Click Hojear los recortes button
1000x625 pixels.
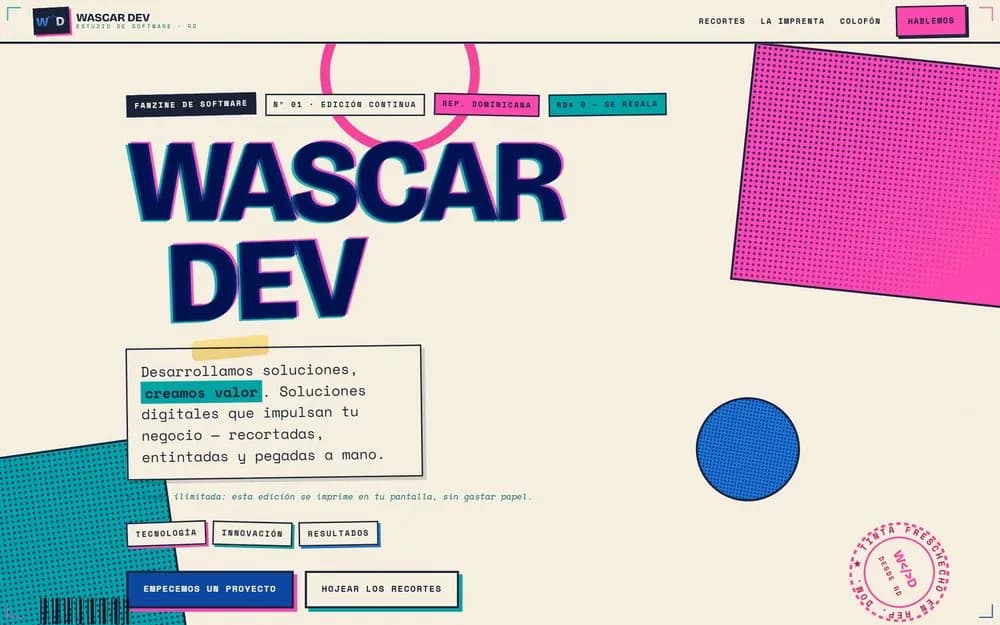(381, 589)
